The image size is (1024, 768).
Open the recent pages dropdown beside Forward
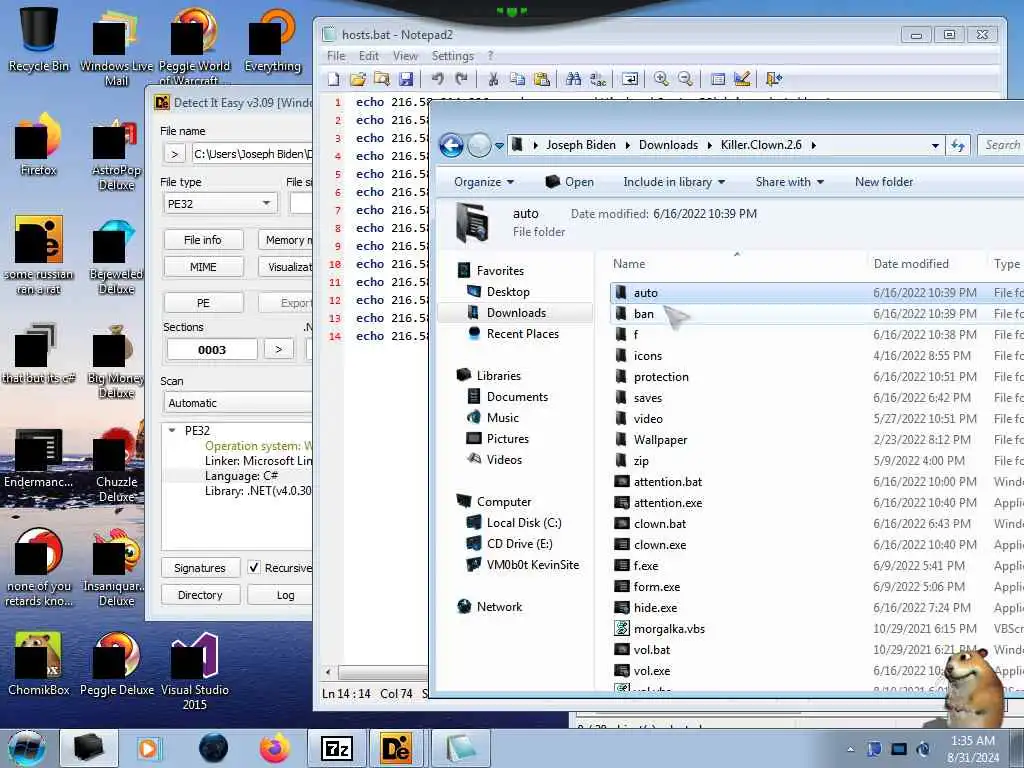click(499, 146)
